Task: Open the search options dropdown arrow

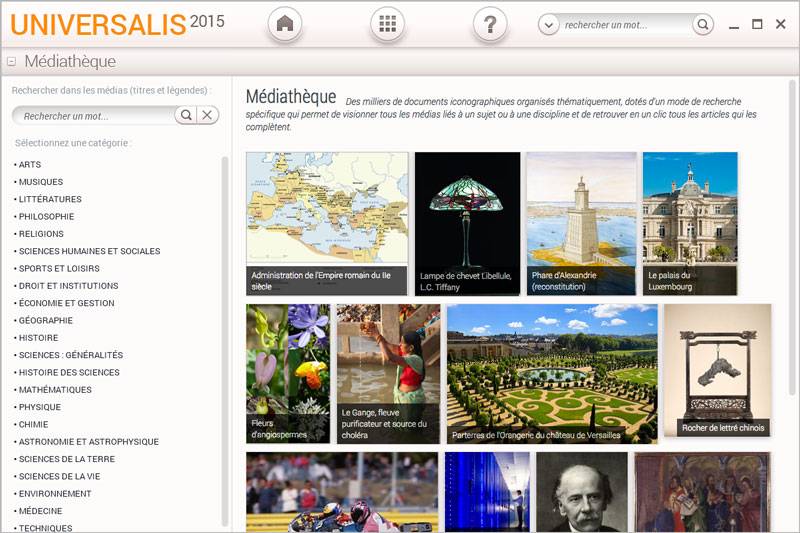Action: 548,25
